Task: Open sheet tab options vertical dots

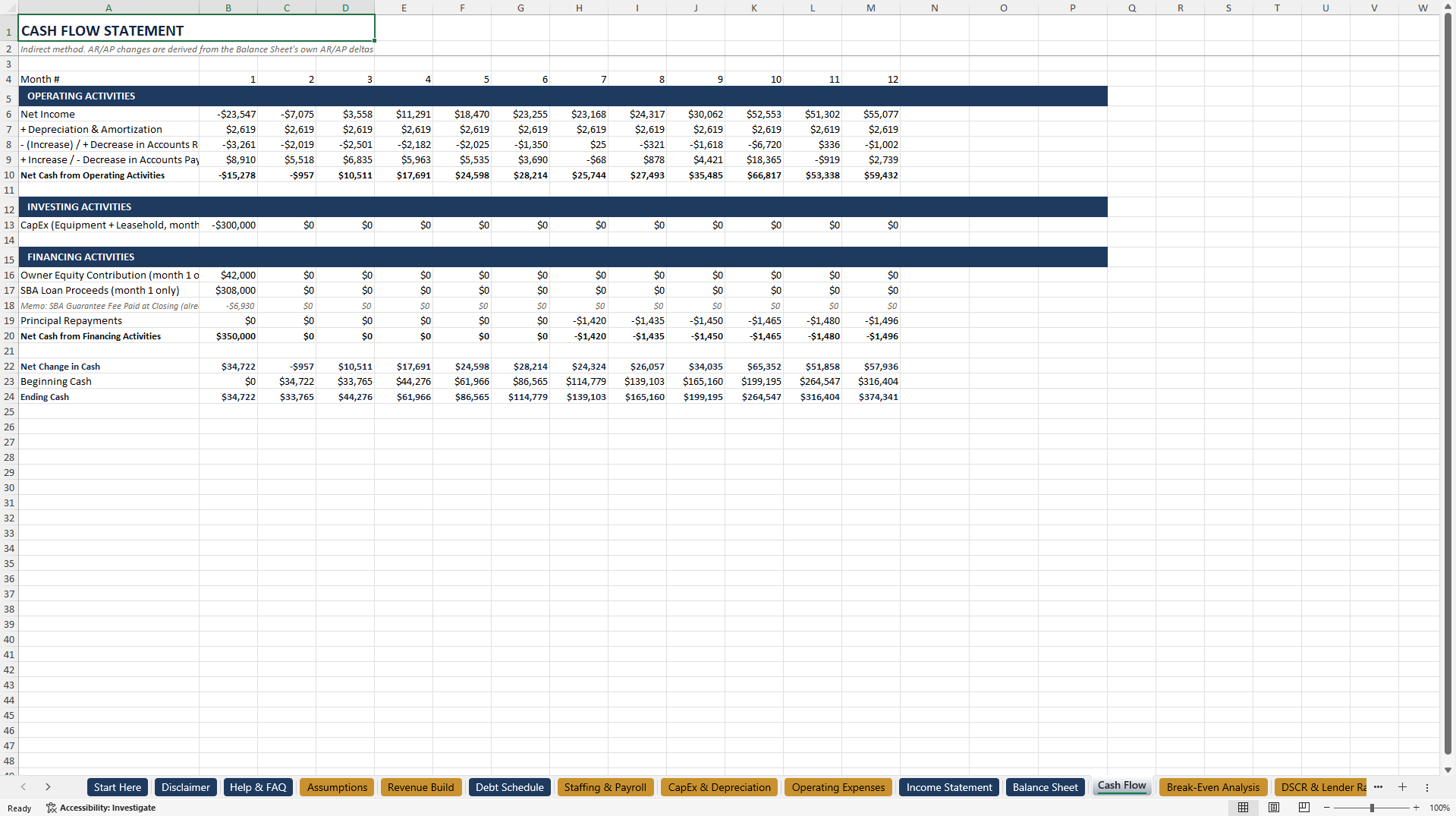Action: pos(1426,788)
